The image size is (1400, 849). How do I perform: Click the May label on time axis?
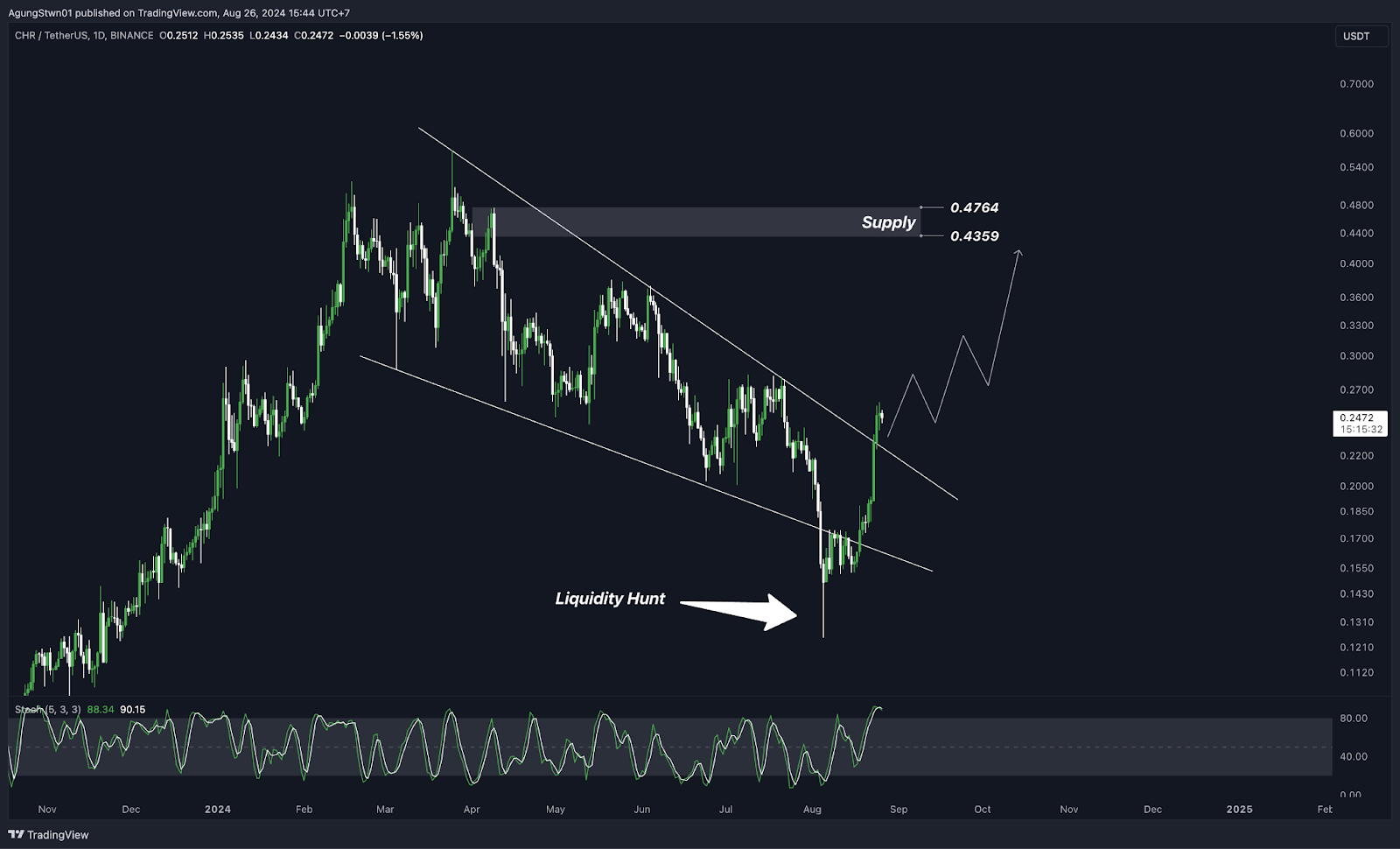coord(556,810)
